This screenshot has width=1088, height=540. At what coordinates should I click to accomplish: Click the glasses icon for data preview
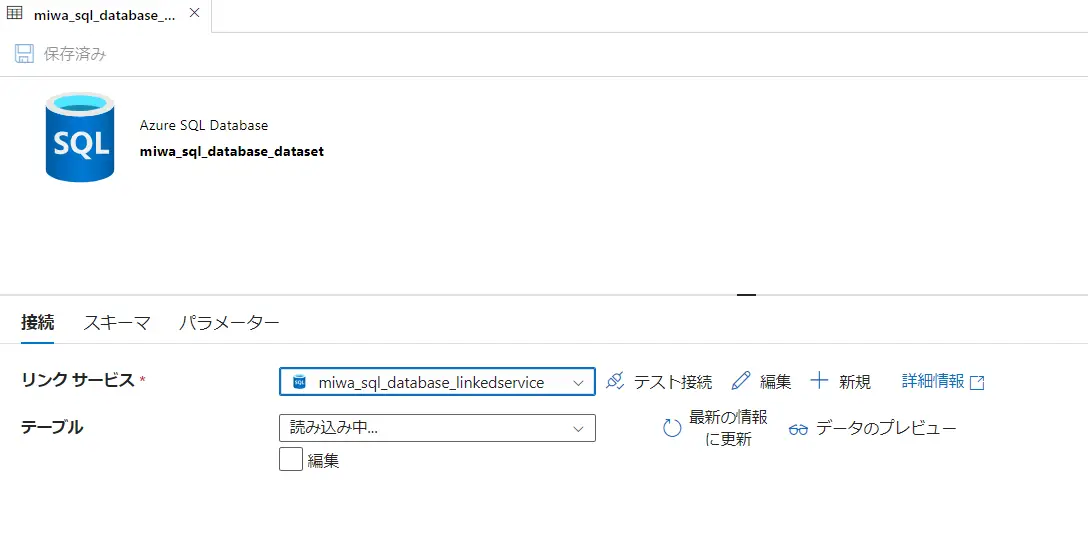799,430
